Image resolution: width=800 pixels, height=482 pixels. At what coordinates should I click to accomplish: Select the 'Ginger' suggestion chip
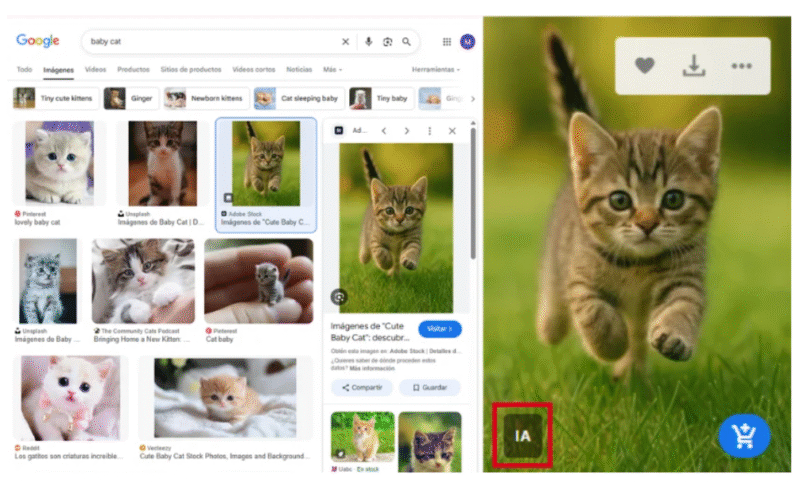pyautogui.click(x=131, y=98)
